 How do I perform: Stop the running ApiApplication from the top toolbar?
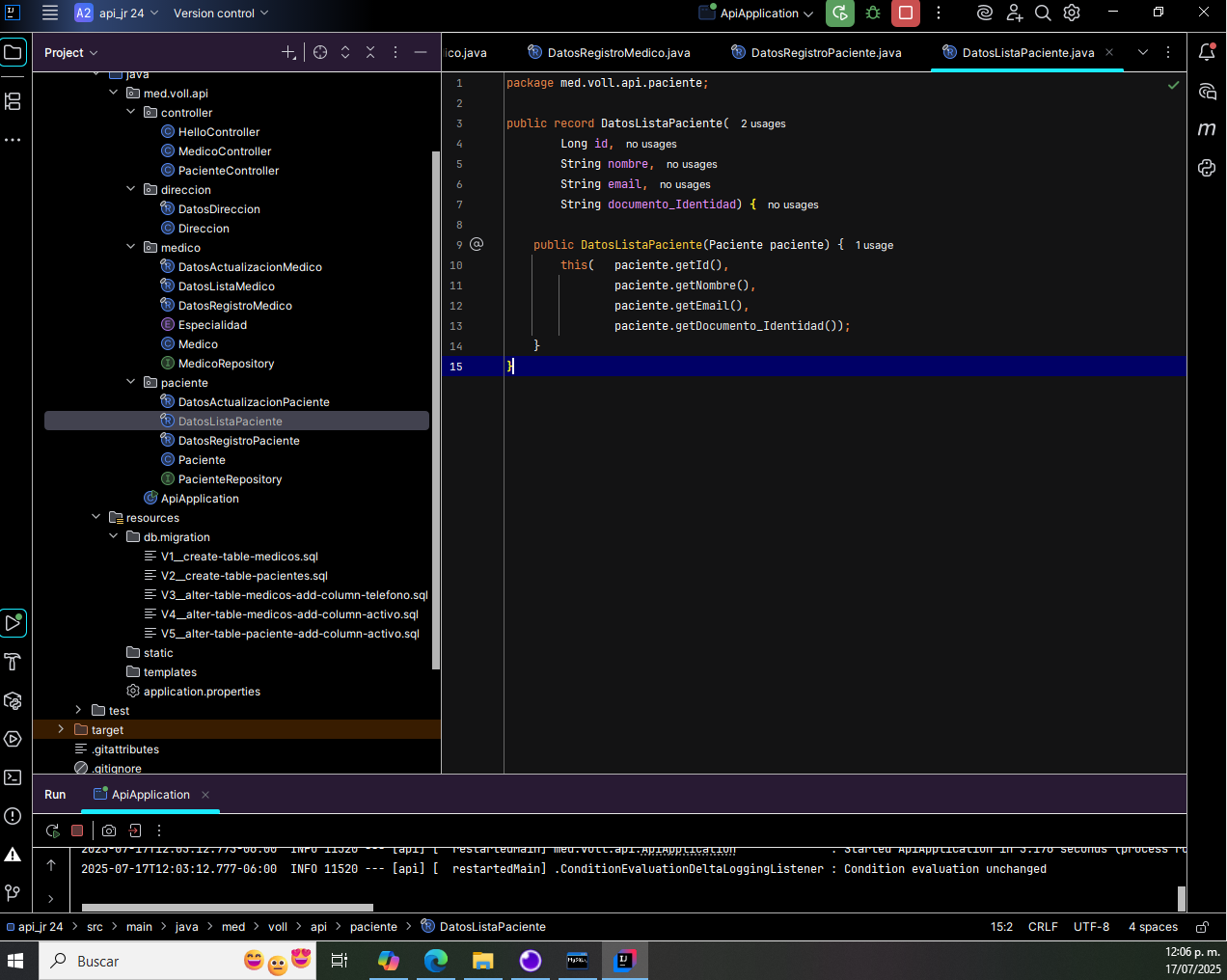coord(905,13)
